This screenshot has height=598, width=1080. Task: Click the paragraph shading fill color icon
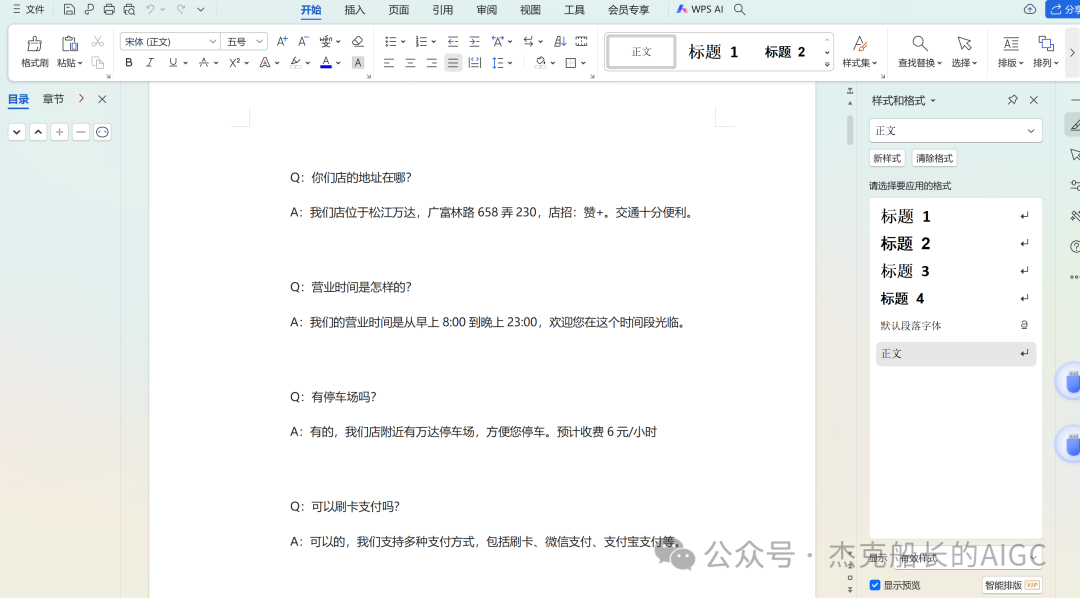pos(541,63)
